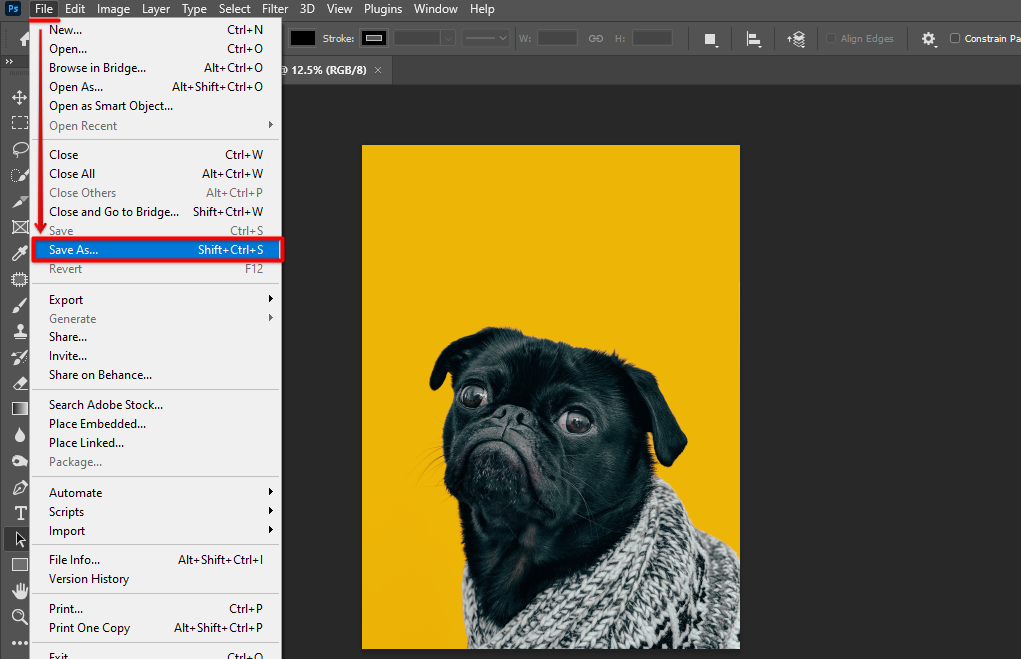Screen dimensions: 1021x659
Task: Click the Zoom tool magnifier
Action: point(19,617)
